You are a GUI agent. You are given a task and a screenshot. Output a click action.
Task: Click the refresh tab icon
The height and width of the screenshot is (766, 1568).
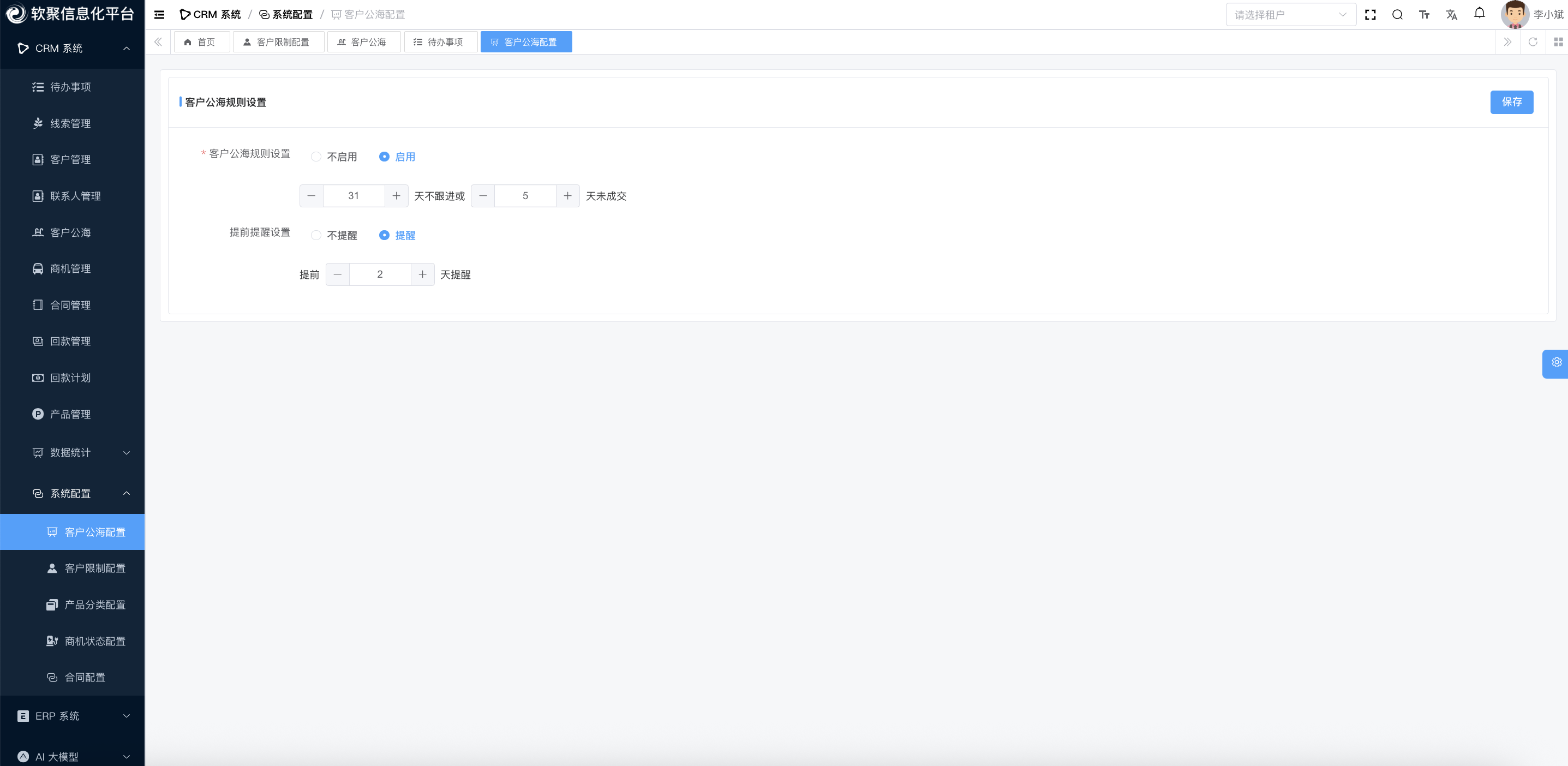[1533, 42]
